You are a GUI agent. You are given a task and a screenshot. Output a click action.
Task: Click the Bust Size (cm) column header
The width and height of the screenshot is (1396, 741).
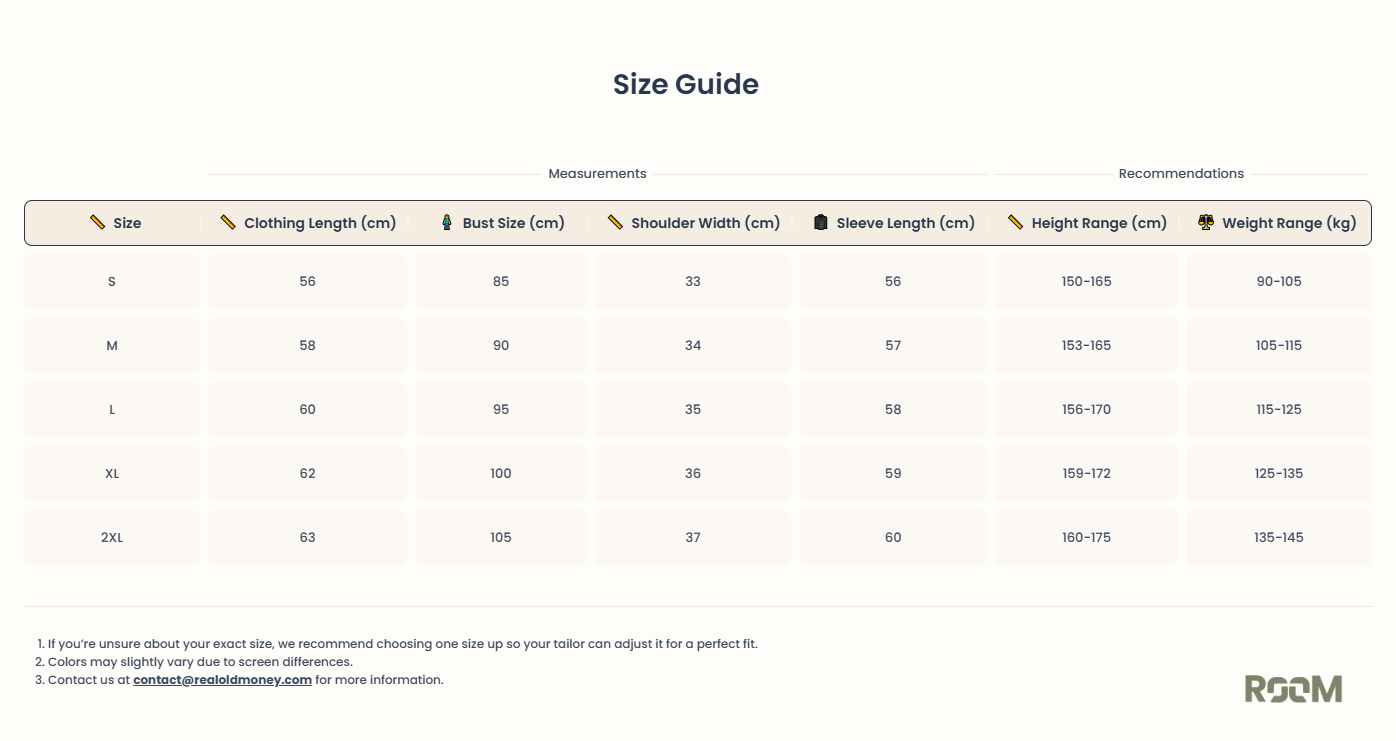click(x=514, y=223)
